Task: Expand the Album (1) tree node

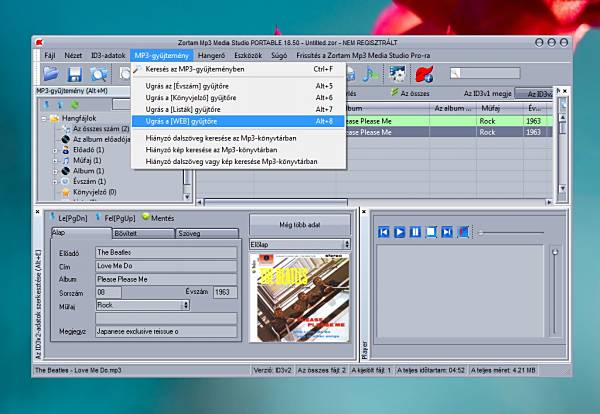Action: pyautogui.click(x=55, y=171)
